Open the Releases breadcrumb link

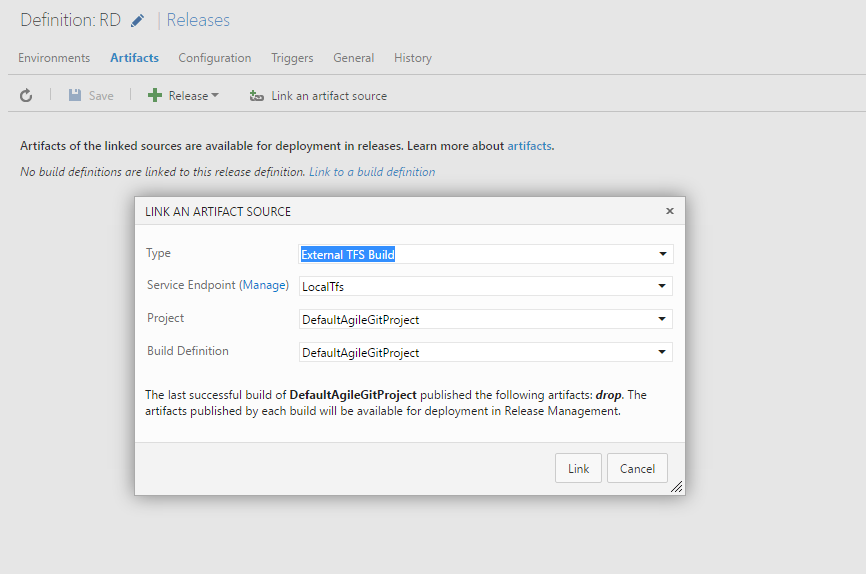(x=198, y=20)
